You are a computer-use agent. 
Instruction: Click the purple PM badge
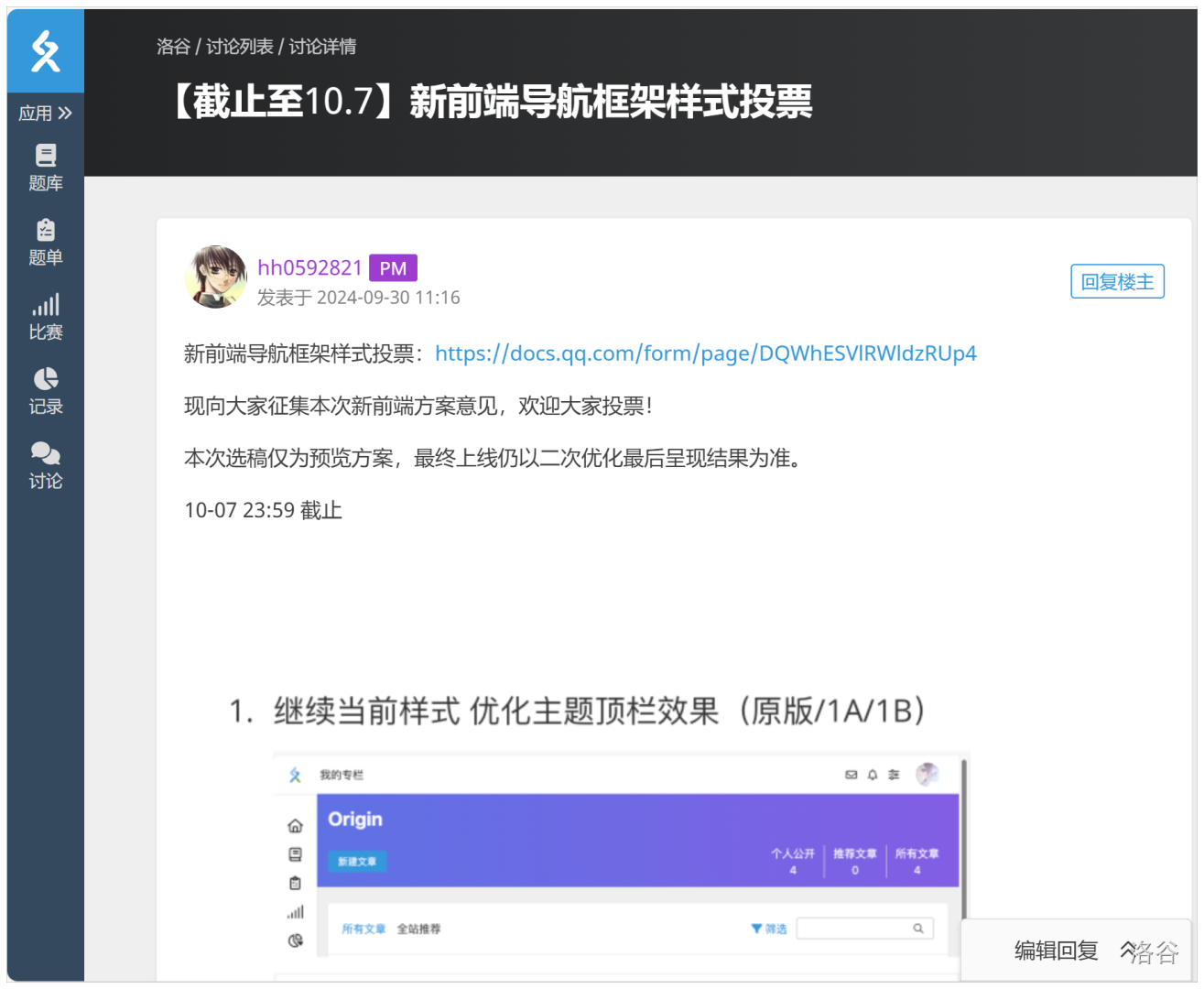[x=393, y=268]
